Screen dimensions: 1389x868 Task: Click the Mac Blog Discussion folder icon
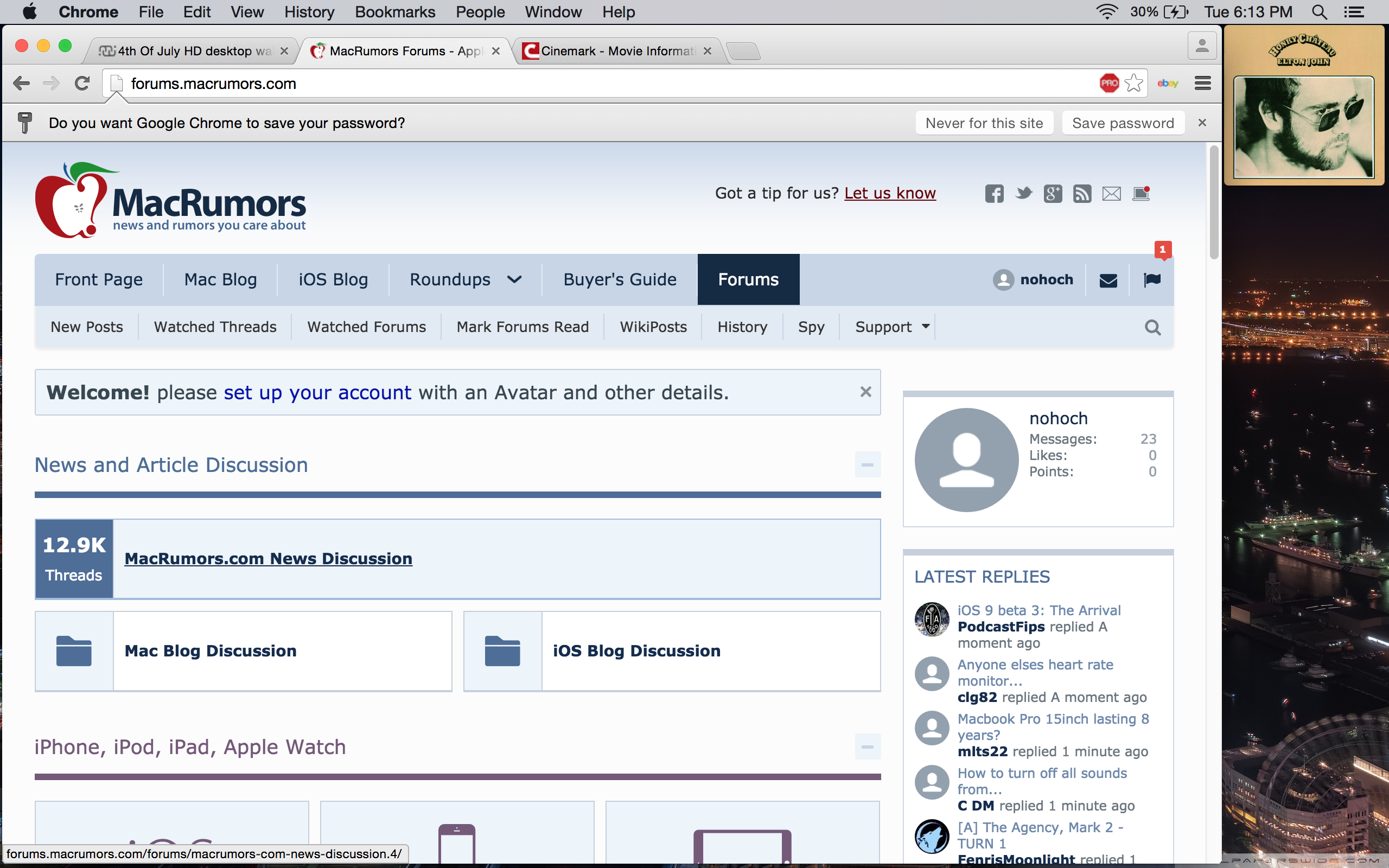click(74, 651)
